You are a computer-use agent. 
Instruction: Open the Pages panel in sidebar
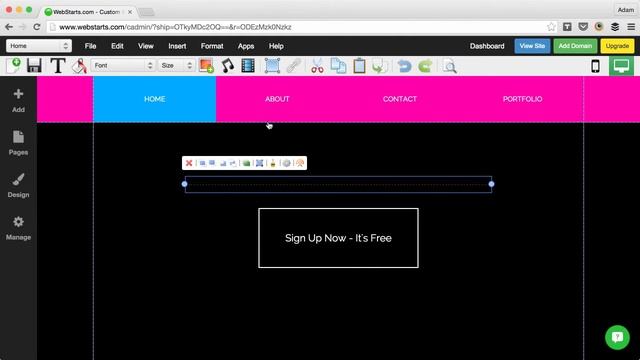(18, 143)
